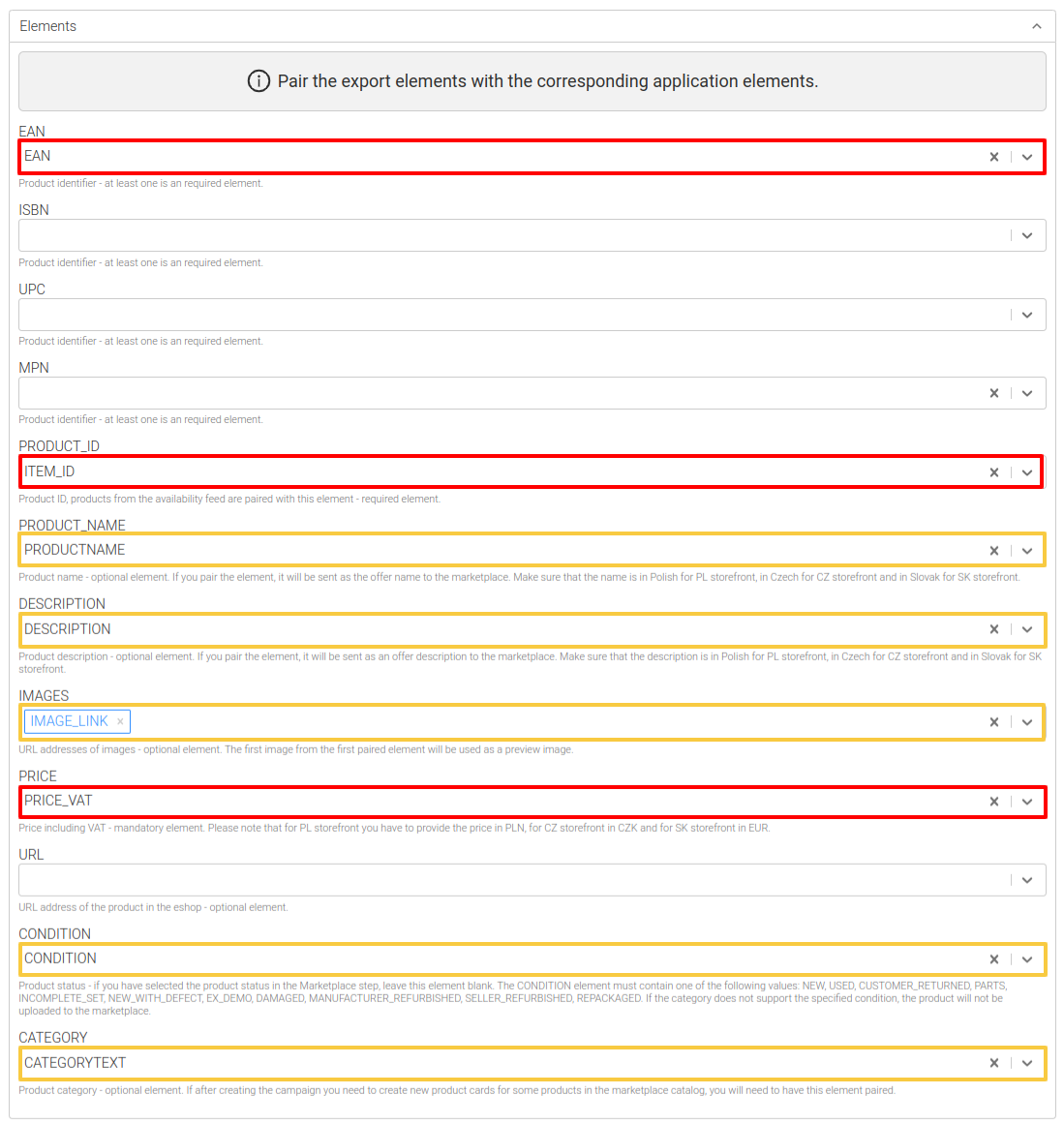The width and height of the screenshot is (1064, 1125).
Task: Remove the IMAGE_LINK tag
Action: pos(120,721)
